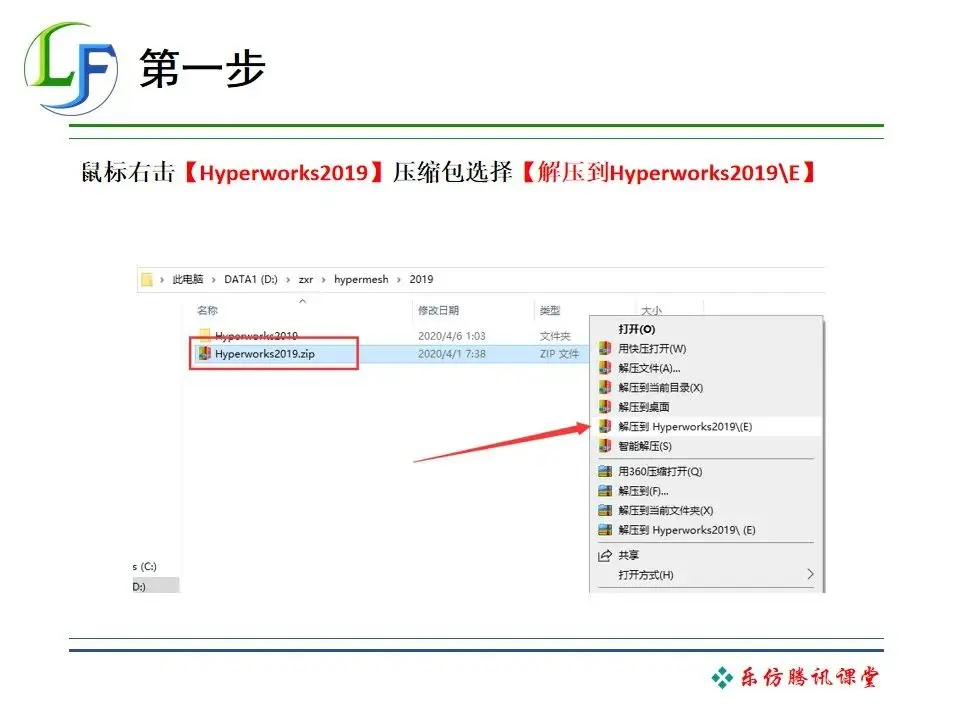Image resolution: width=960 pixels, height=720 pixels.
Task: Click the address bar folder icon
Action: (146, 280)
